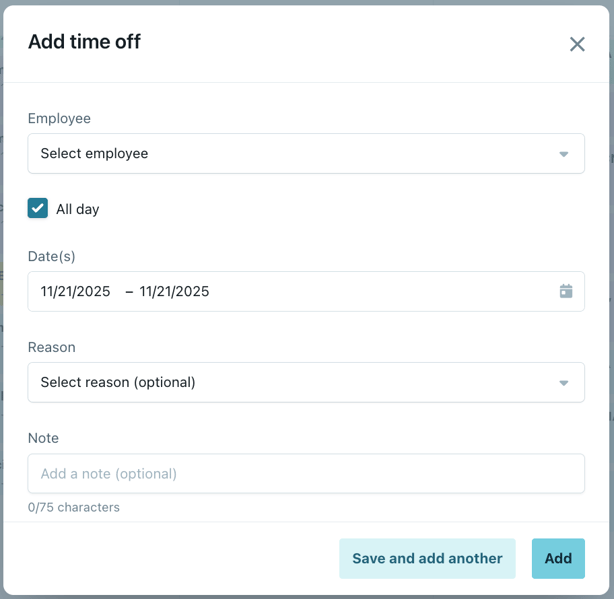The width and height of the screenshot is (614, 599).
Task: Click the Reason dropdown arrow icon
Action: (564, 383)
